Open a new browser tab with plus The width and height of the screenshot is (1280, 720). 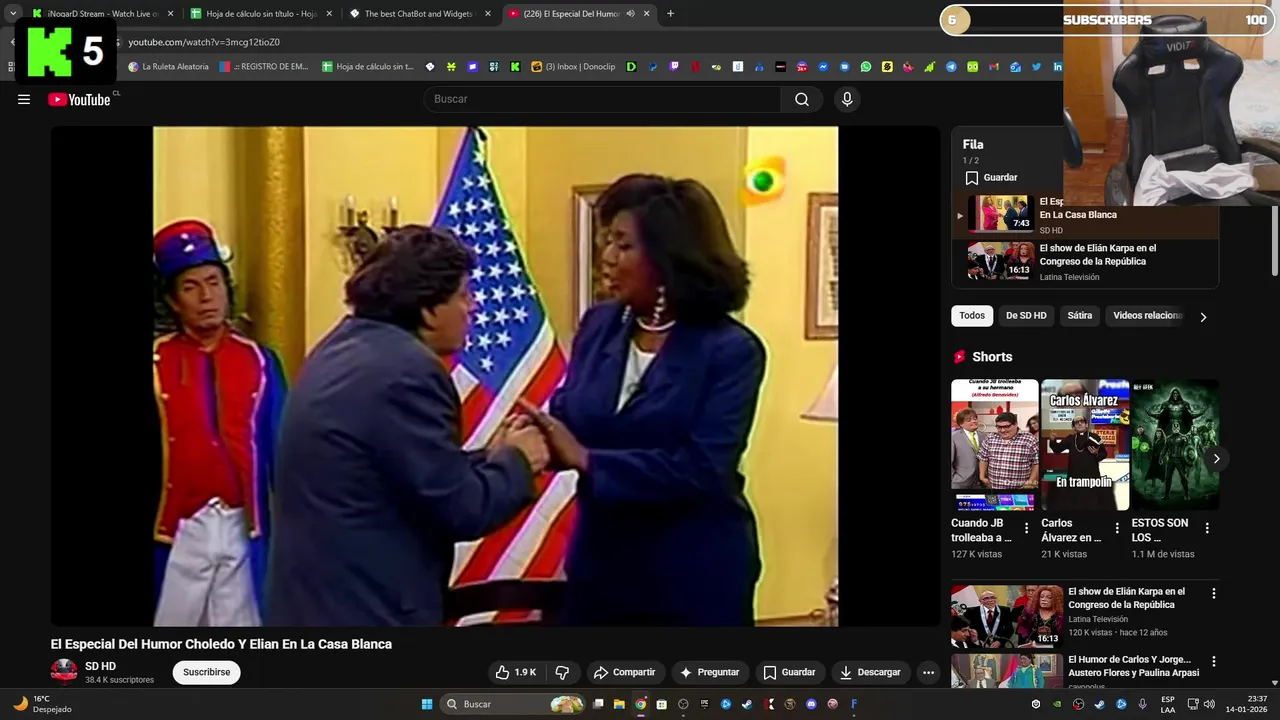click(670, 14)
